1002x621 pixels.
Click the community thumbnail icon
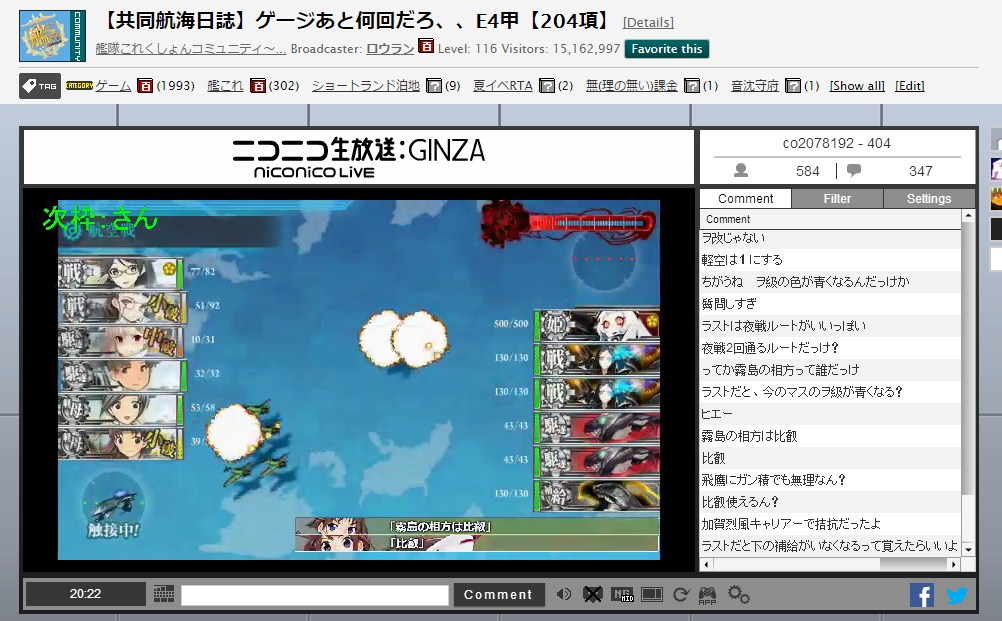(x=52, y=36)
